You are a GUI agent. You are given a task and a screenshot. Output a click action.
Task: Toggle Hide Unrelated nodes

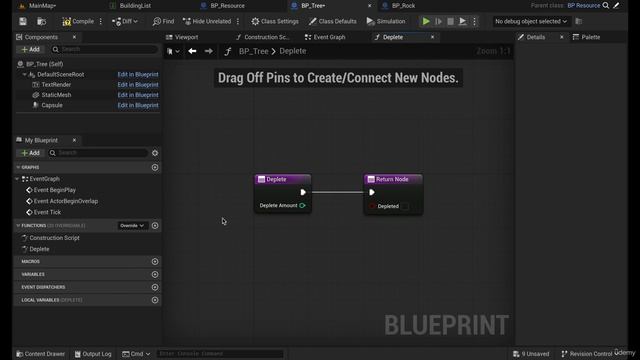pyautogui.click(x=207, y=21)
